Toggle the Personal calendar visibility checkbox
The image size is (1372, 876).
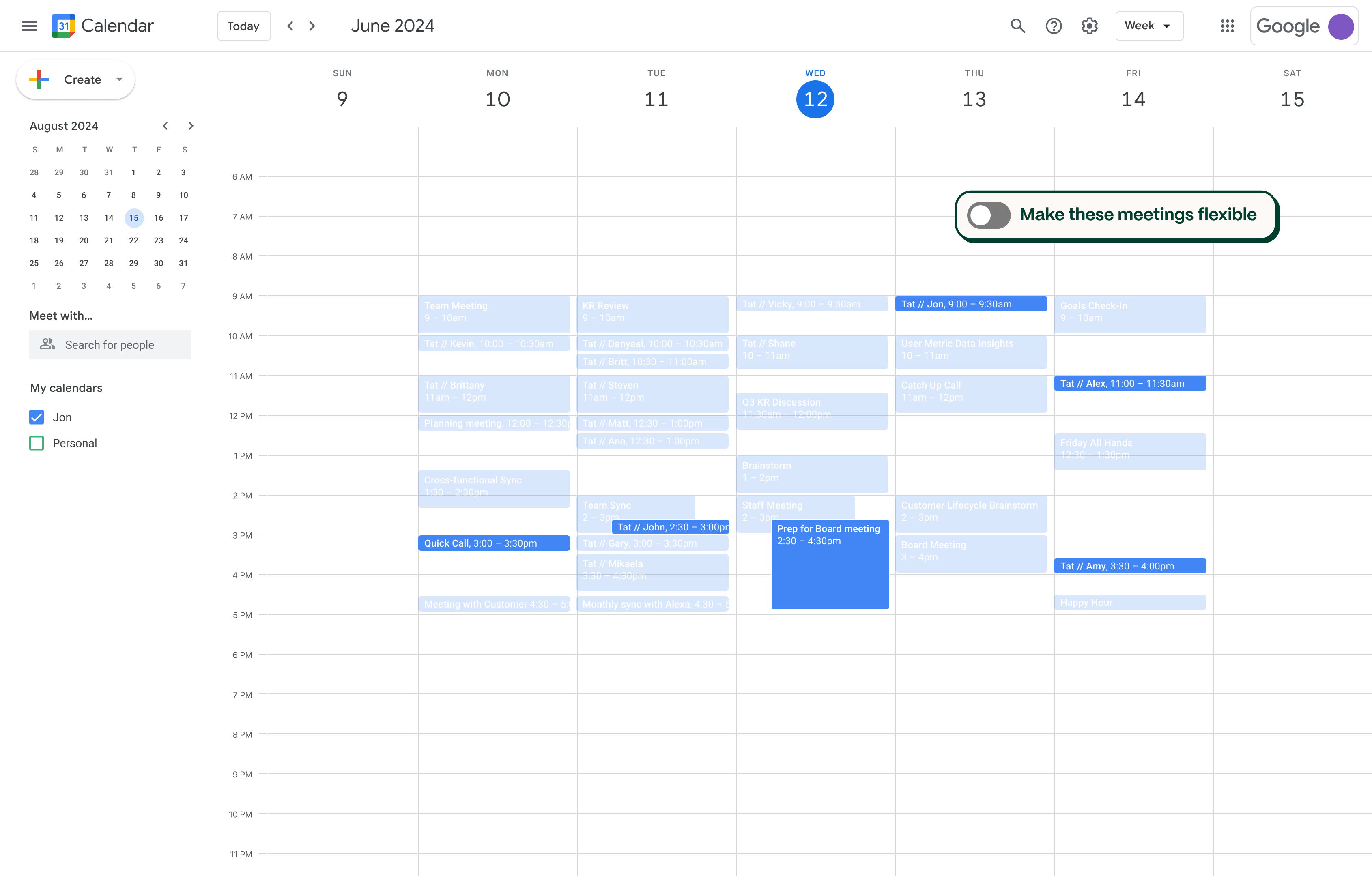click(x=37, y=443)
